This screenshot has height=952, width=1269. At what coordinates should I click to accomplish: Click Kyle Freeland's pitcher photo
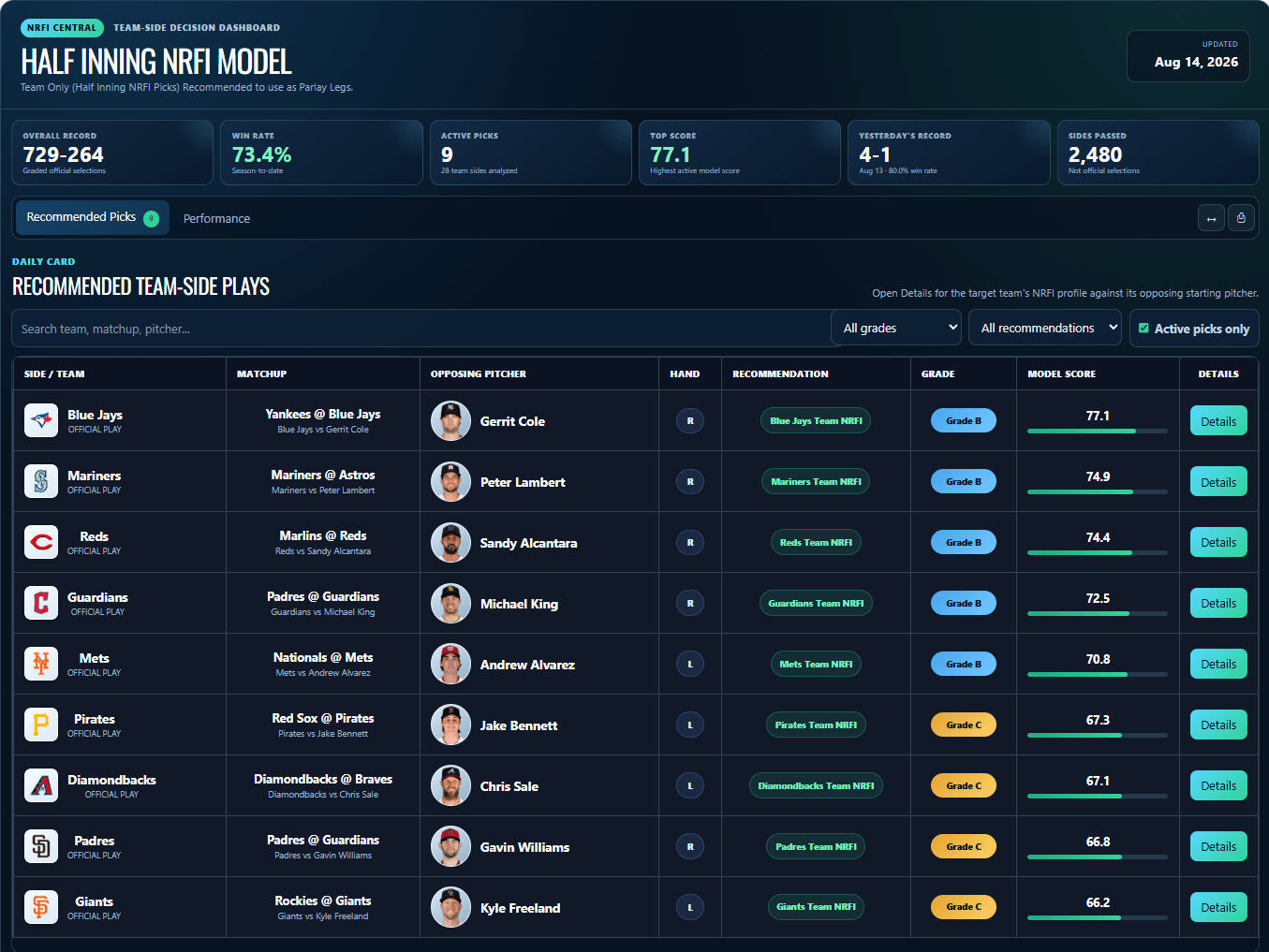tap(450, 908)
